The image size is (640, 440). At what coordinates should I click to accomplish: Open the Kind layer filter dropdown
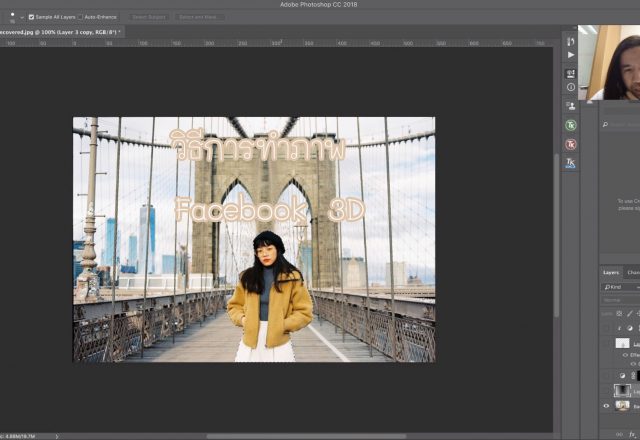coord(620,287)
